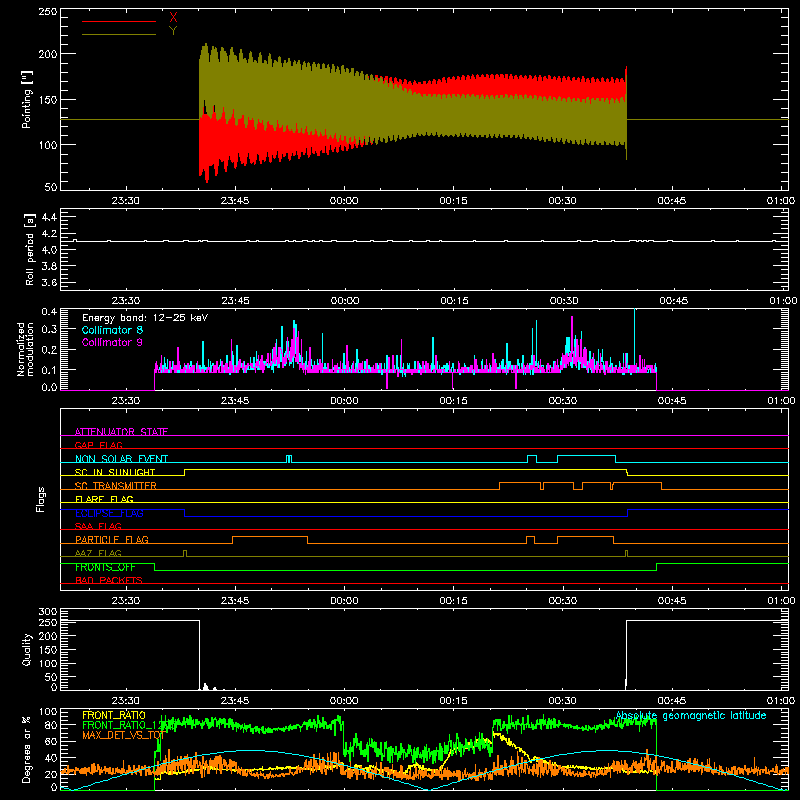The image size is (800, 800).
Task: Click the 80 tick on Degrees axis
Action: pyautogui.click(x=52, y=725)
